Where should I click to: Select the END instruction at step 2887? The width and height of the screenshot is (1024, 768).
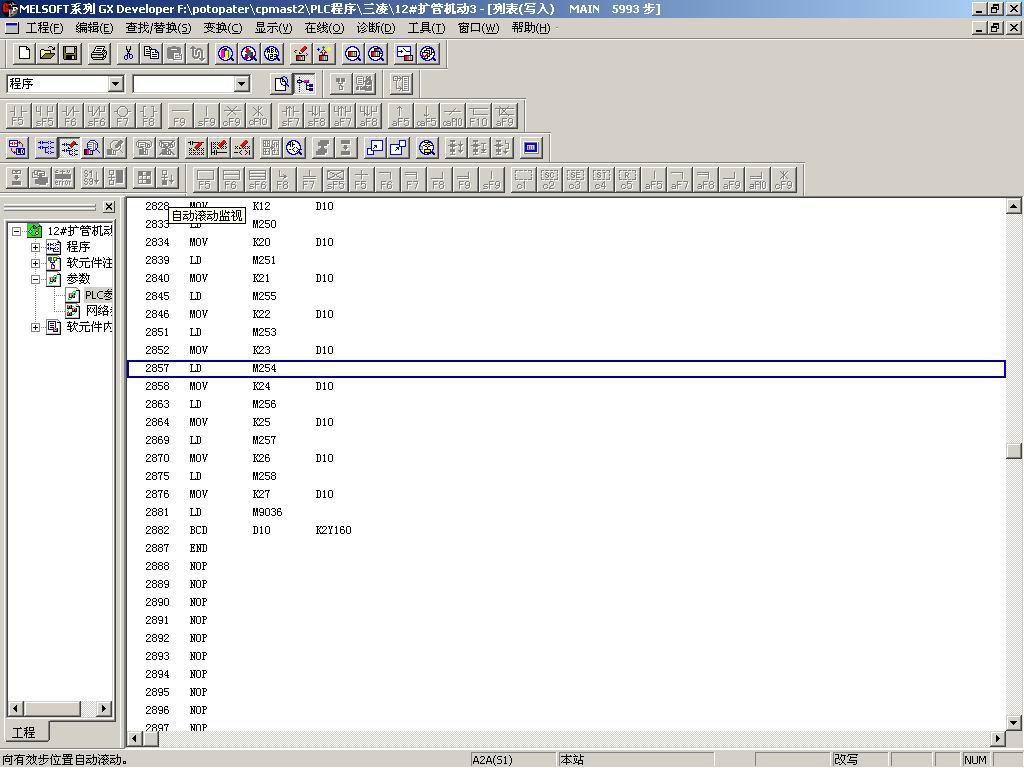199,549
